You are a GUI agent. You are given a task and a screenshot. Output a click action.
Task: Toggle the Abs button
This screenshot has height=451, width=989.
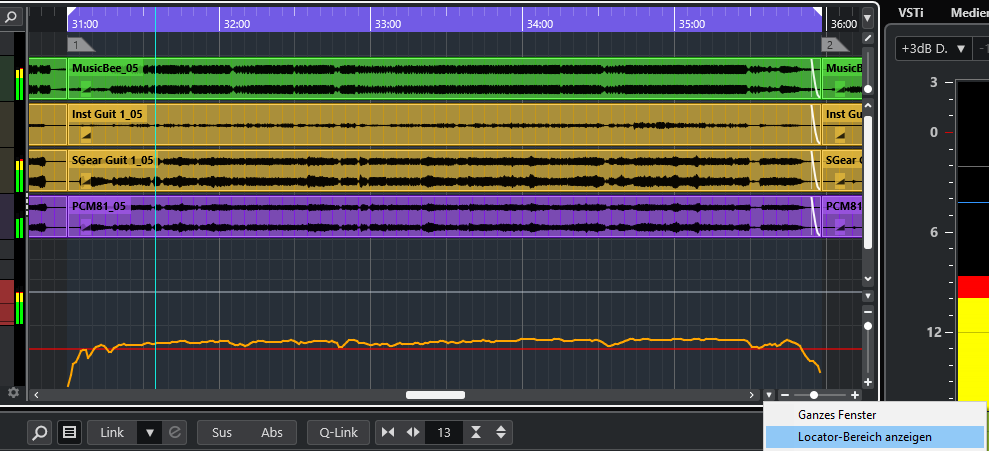point(272,433)
